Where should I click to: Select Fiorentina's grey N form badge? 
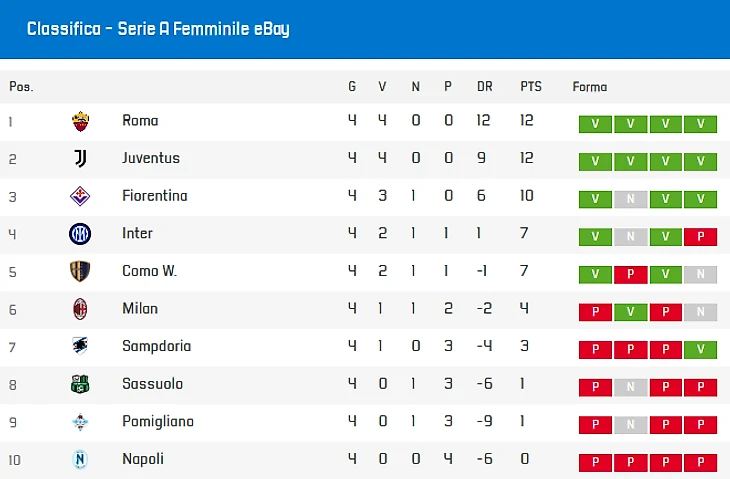click(x=630, y=199)
